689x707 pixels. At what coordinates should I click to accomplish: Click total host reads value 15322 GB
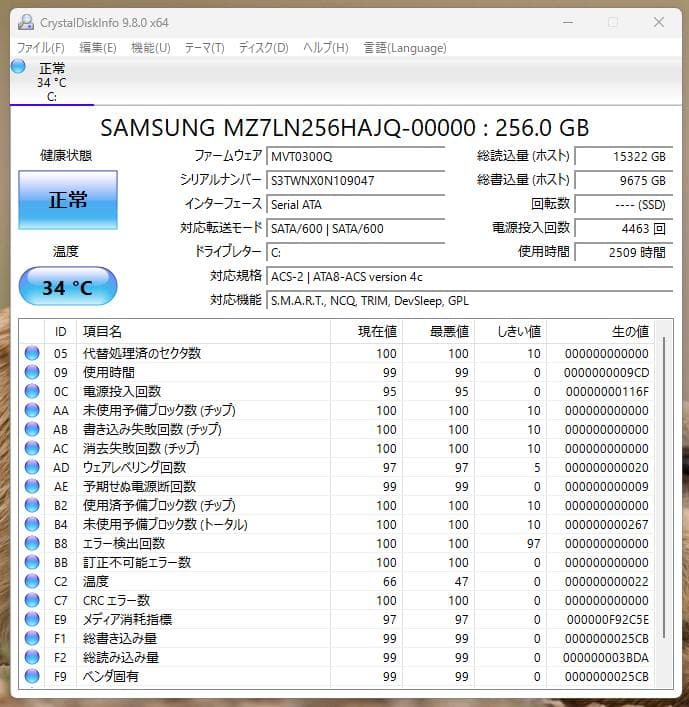point(624,156)
